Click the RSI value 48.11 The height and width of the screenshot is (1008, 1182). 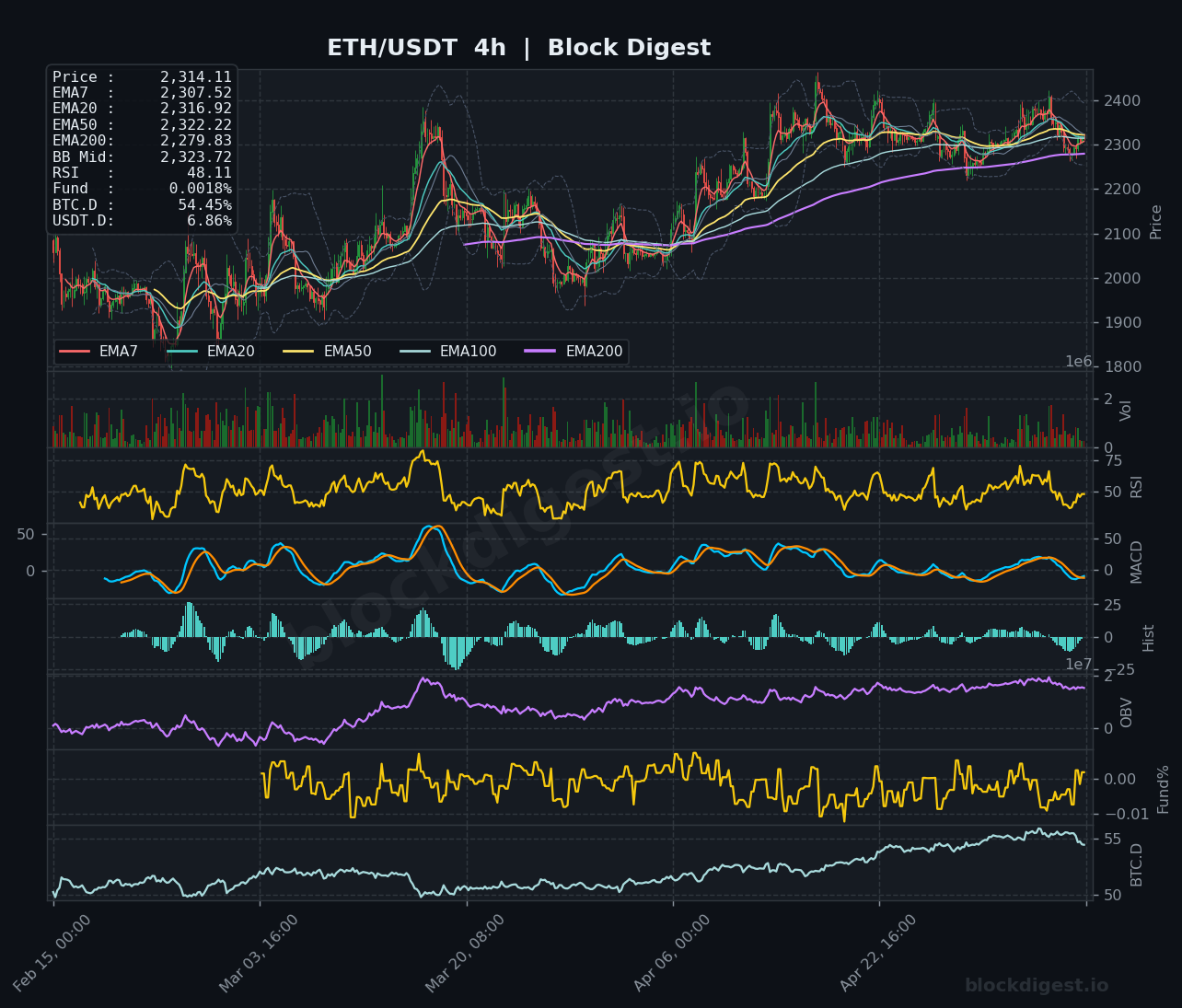tap(210, 173)
